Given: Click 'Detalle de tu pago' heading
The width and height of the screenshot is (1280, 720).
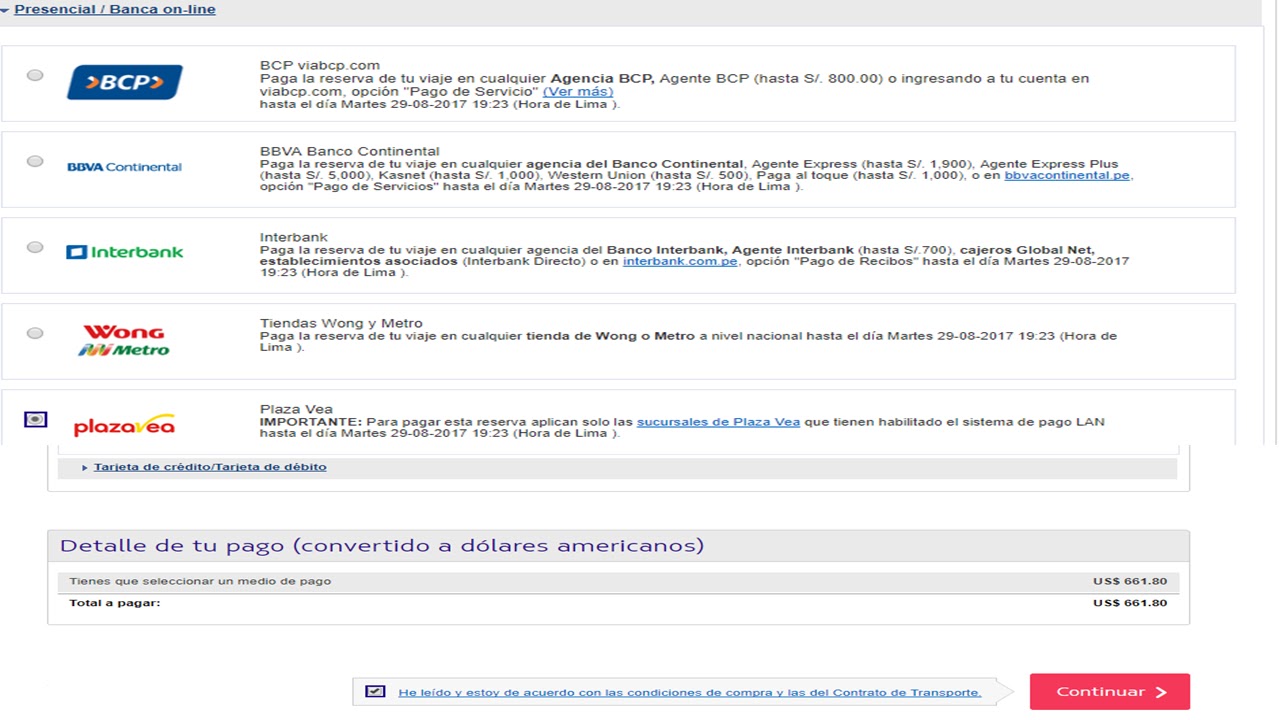Looking at the screenshot, I should point(382,546).
